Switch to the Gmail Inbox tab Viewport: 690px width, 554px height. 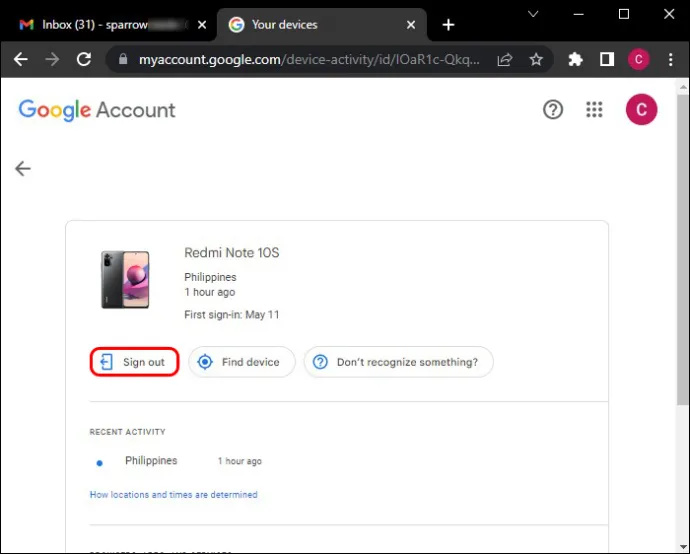(x=101, y=25)
